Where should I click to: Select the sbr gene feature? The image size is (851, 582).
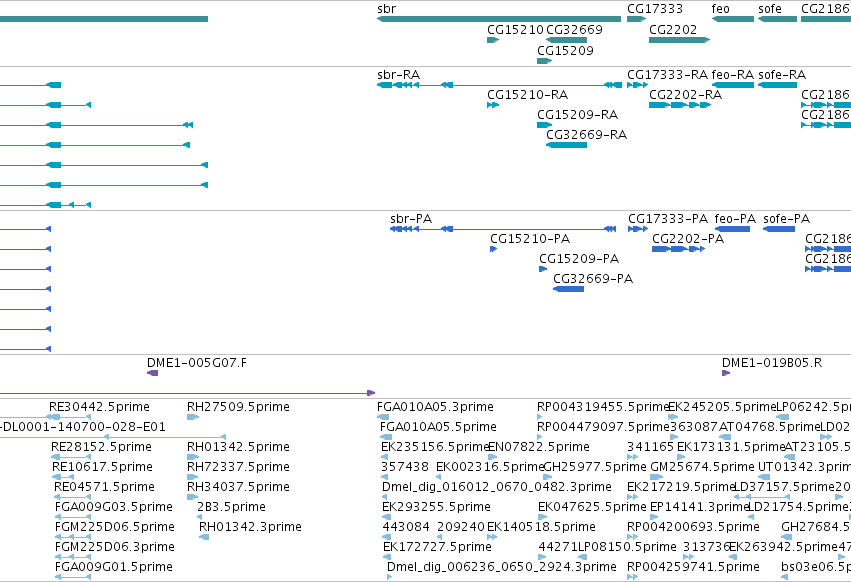[x=499, y=19]
